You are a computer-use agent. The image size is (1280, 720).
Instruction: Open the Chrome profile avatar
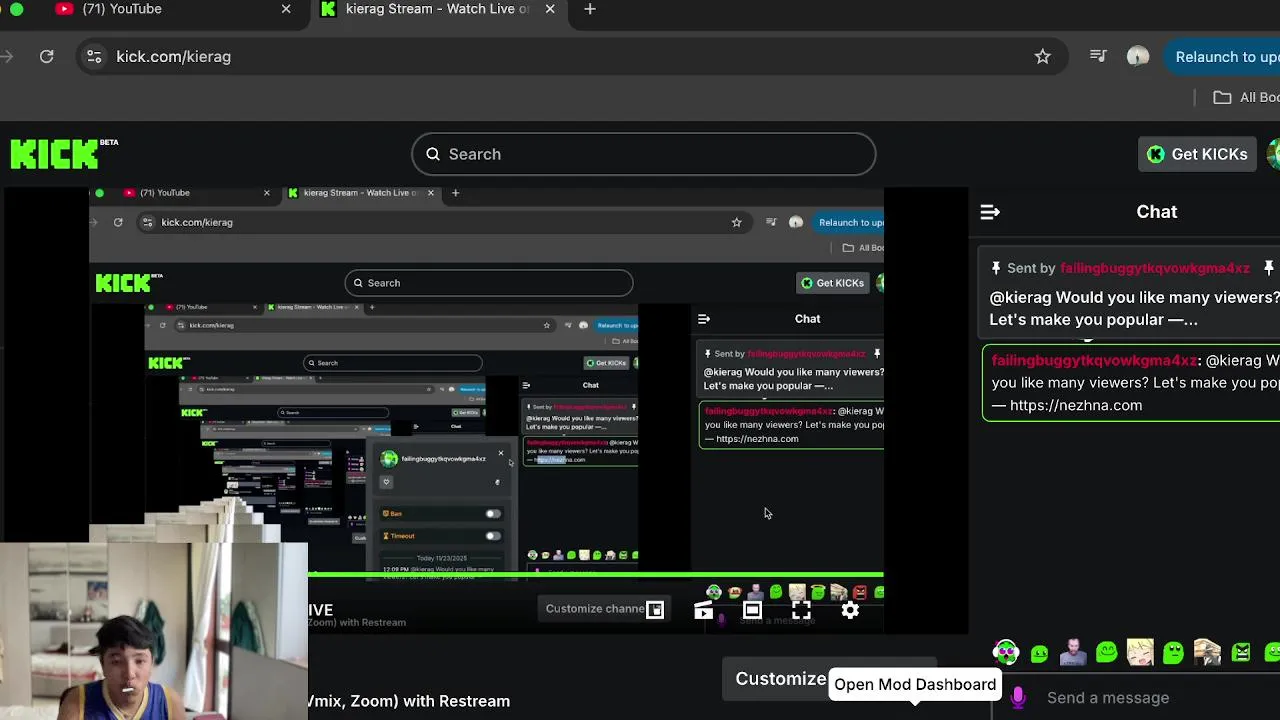tap(1138, 57)
